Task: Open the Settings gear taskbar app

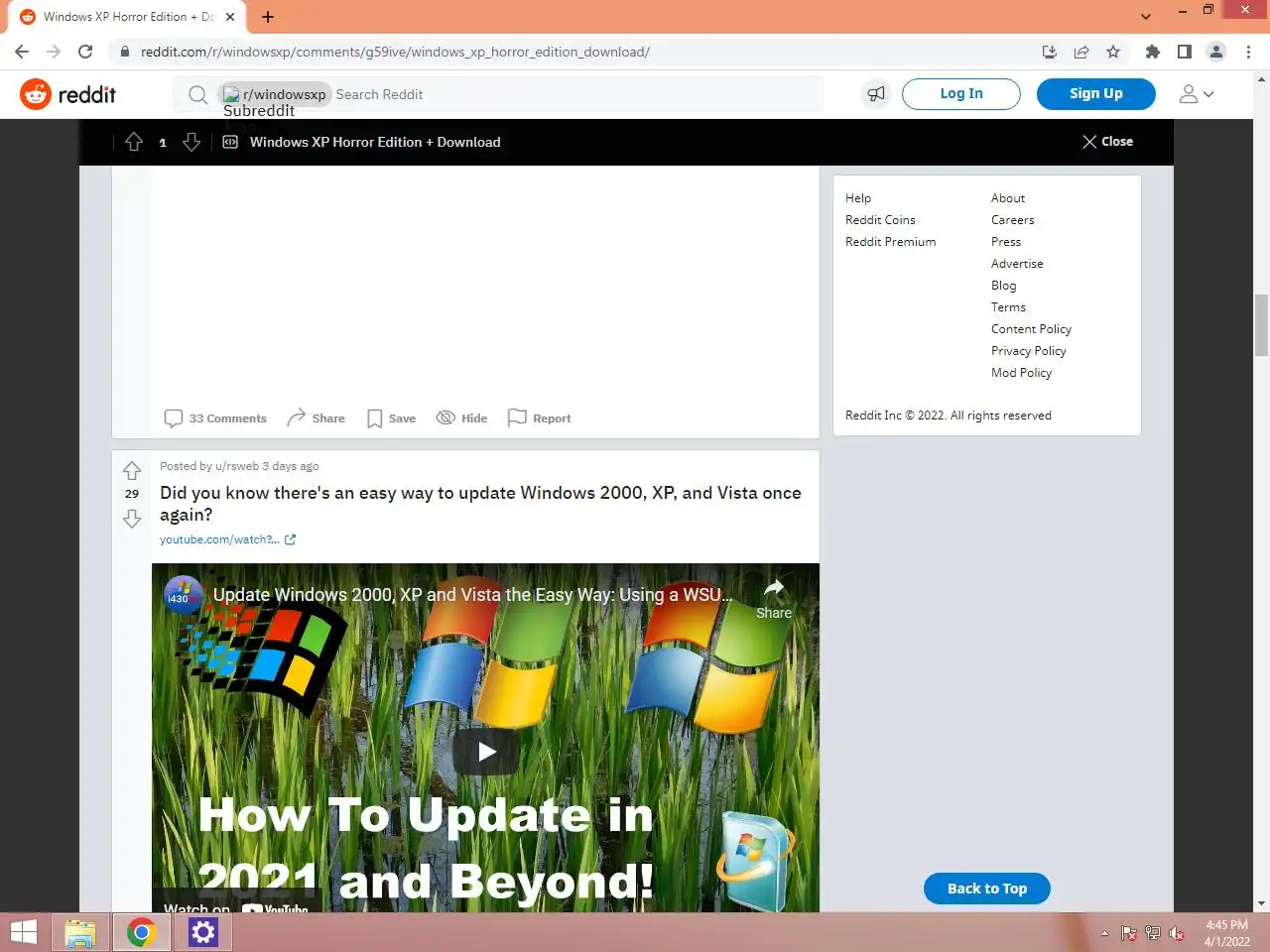Action: pos(203,932)
